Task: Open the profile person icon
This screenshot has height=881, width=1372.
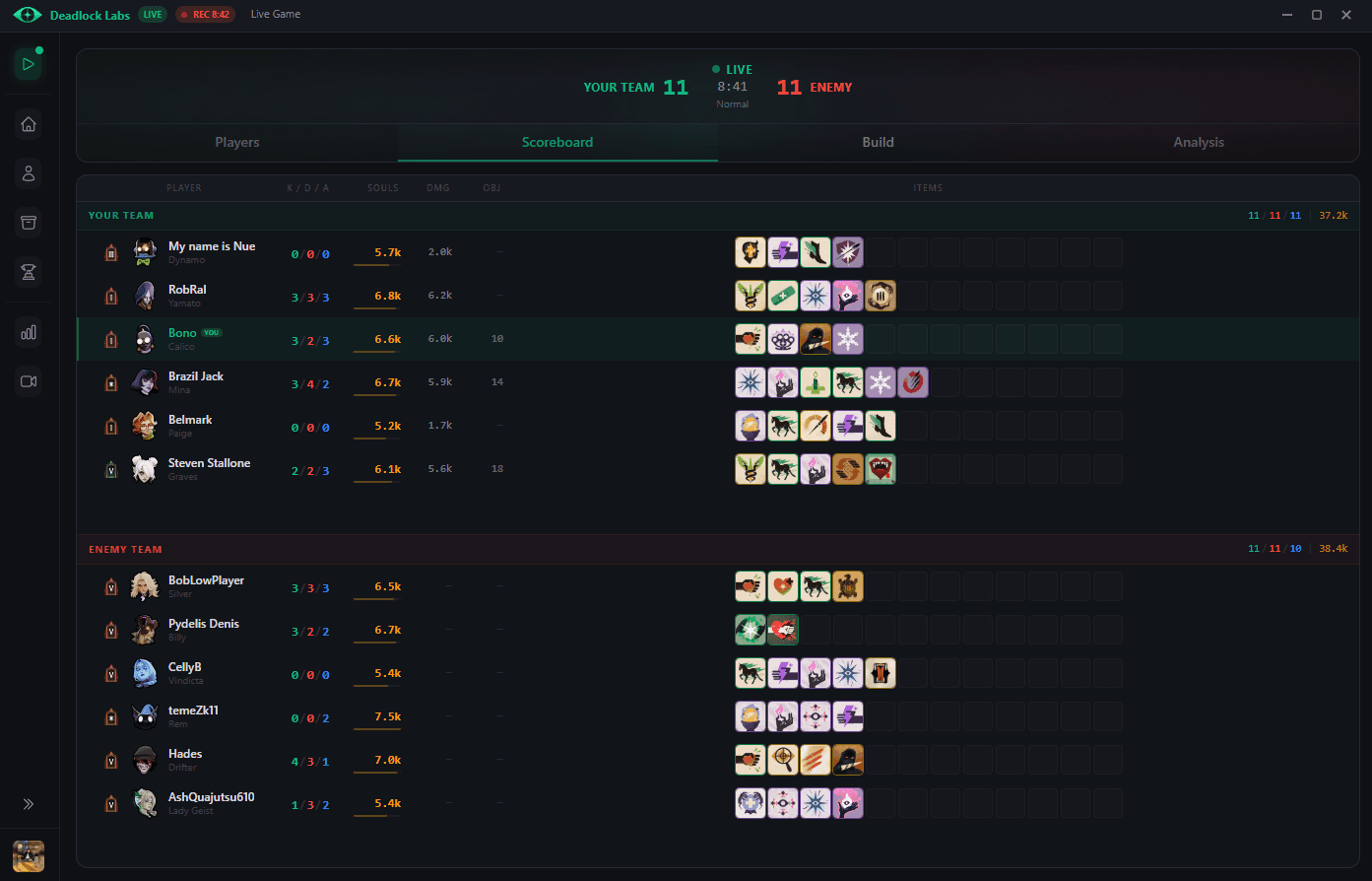Action: click(28, 173)
